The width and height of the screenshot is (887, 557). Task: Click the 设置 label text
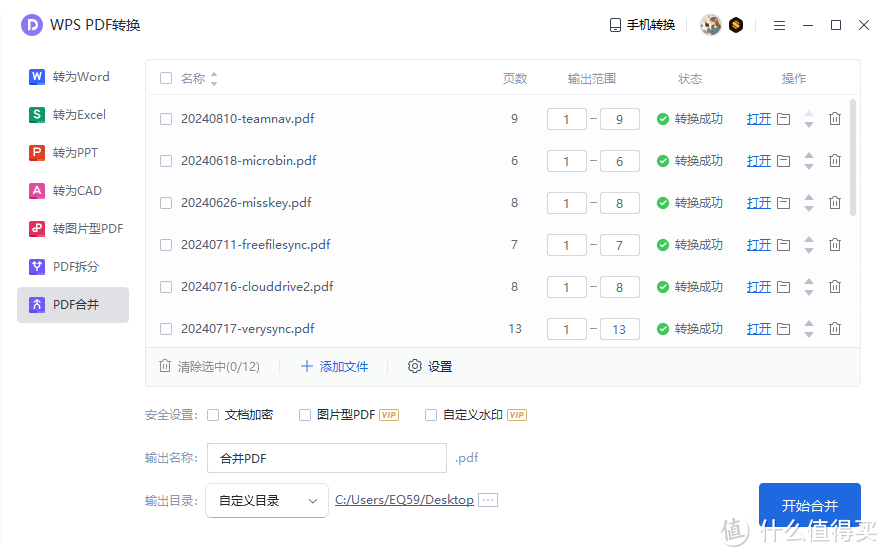coord(440,366)
